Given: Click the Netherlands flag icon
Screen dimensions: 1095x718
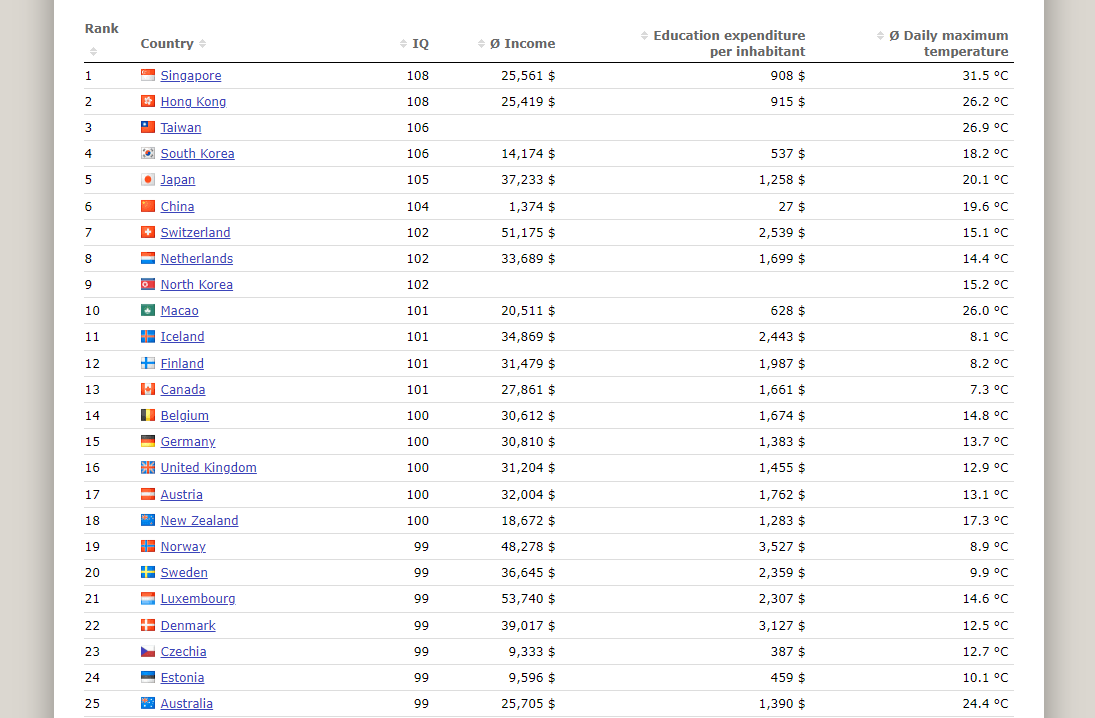Looking at the screenshot, I should [147, 258].
